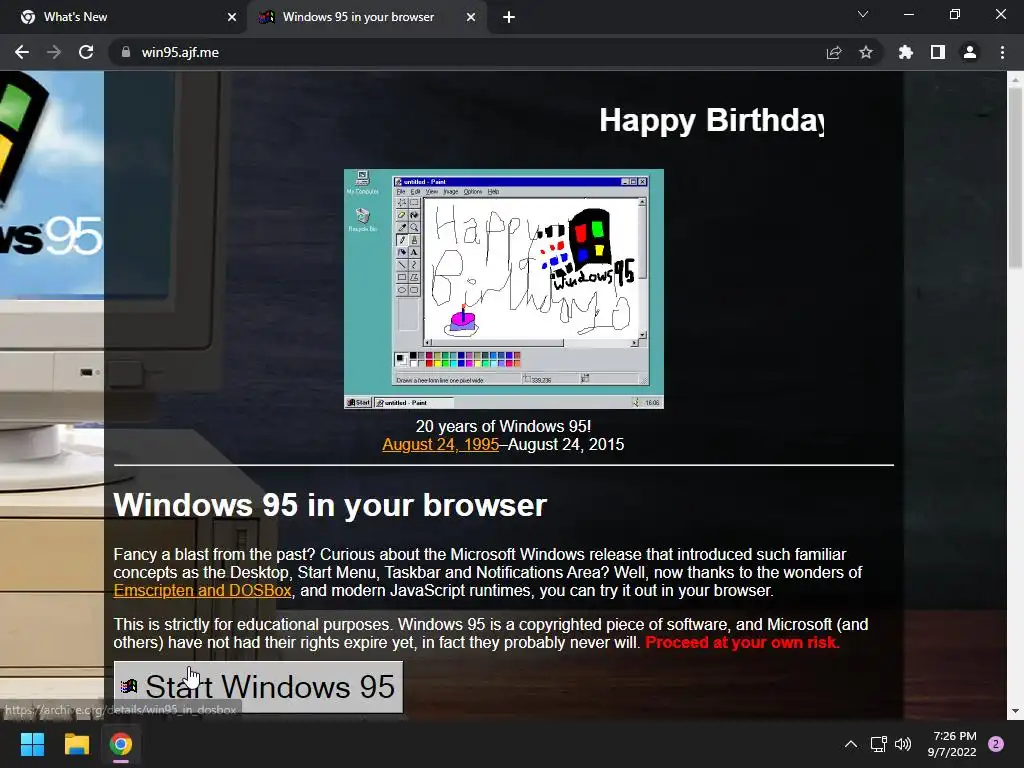Open the notification count badge
This screenshot has height=768, width=1024.
tap(996, 744)
